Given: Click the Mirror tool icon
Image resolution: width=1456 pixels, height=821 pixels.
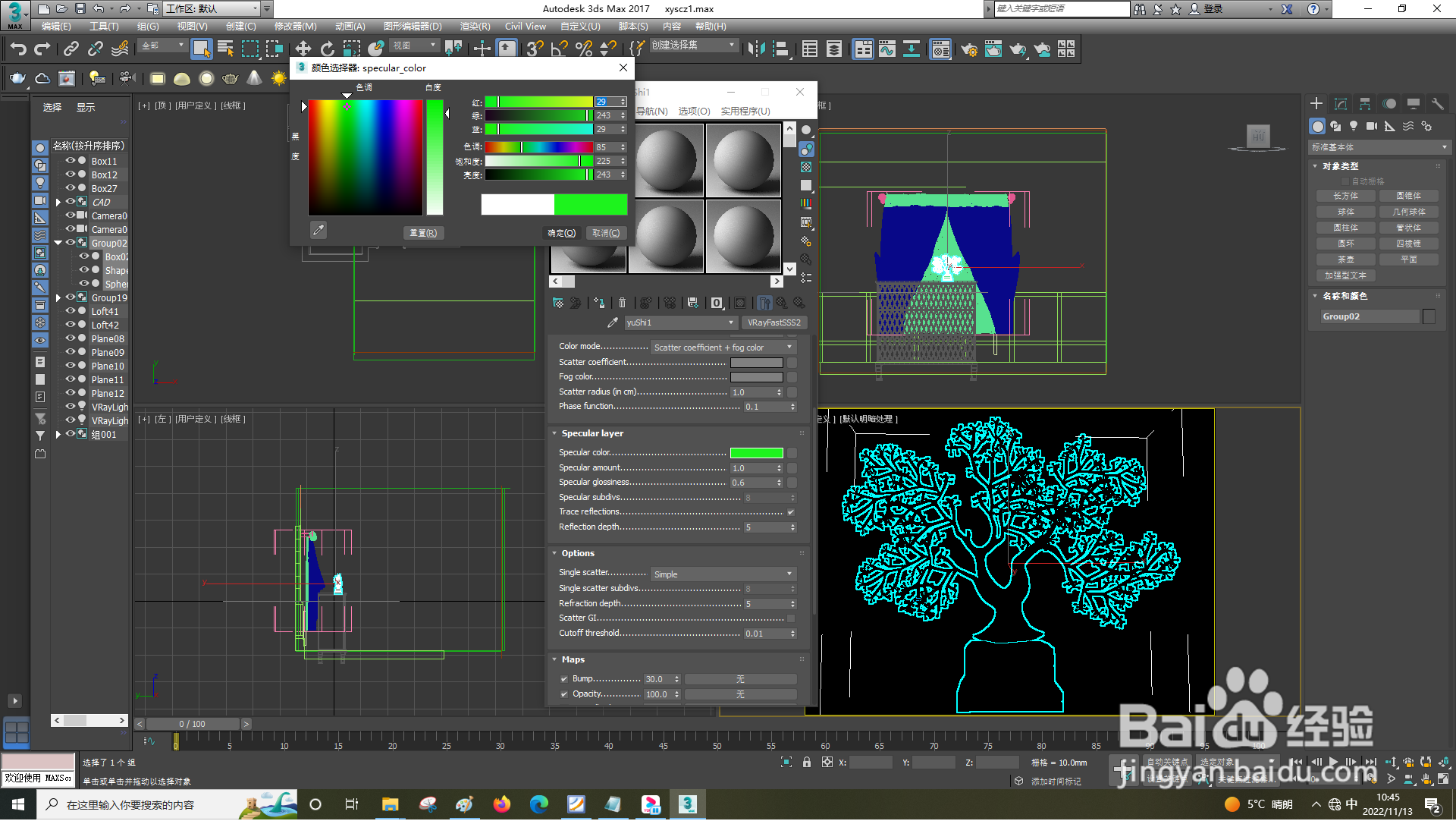Looking at the screenshot, I should click(x=756, y=49).
